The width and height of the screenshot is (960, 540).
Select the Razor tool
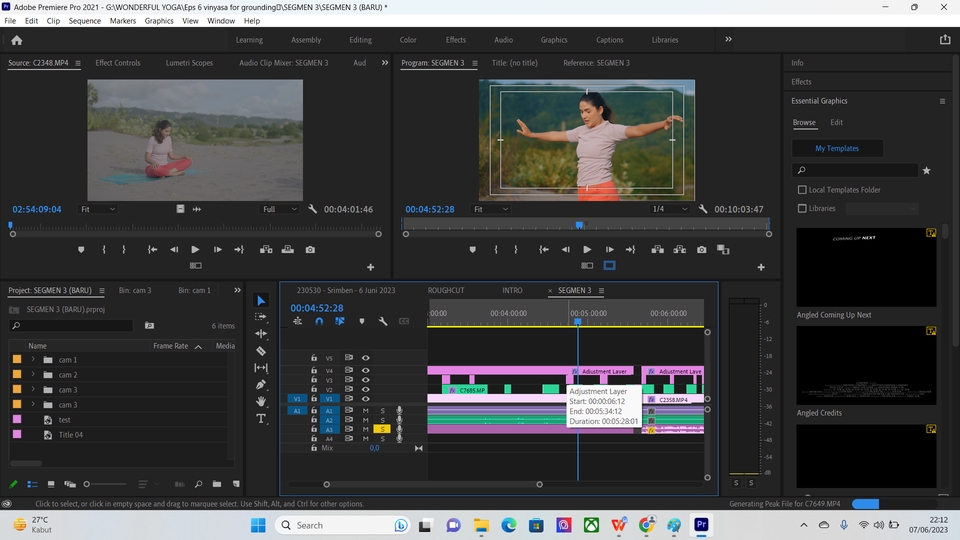point(261,351)
